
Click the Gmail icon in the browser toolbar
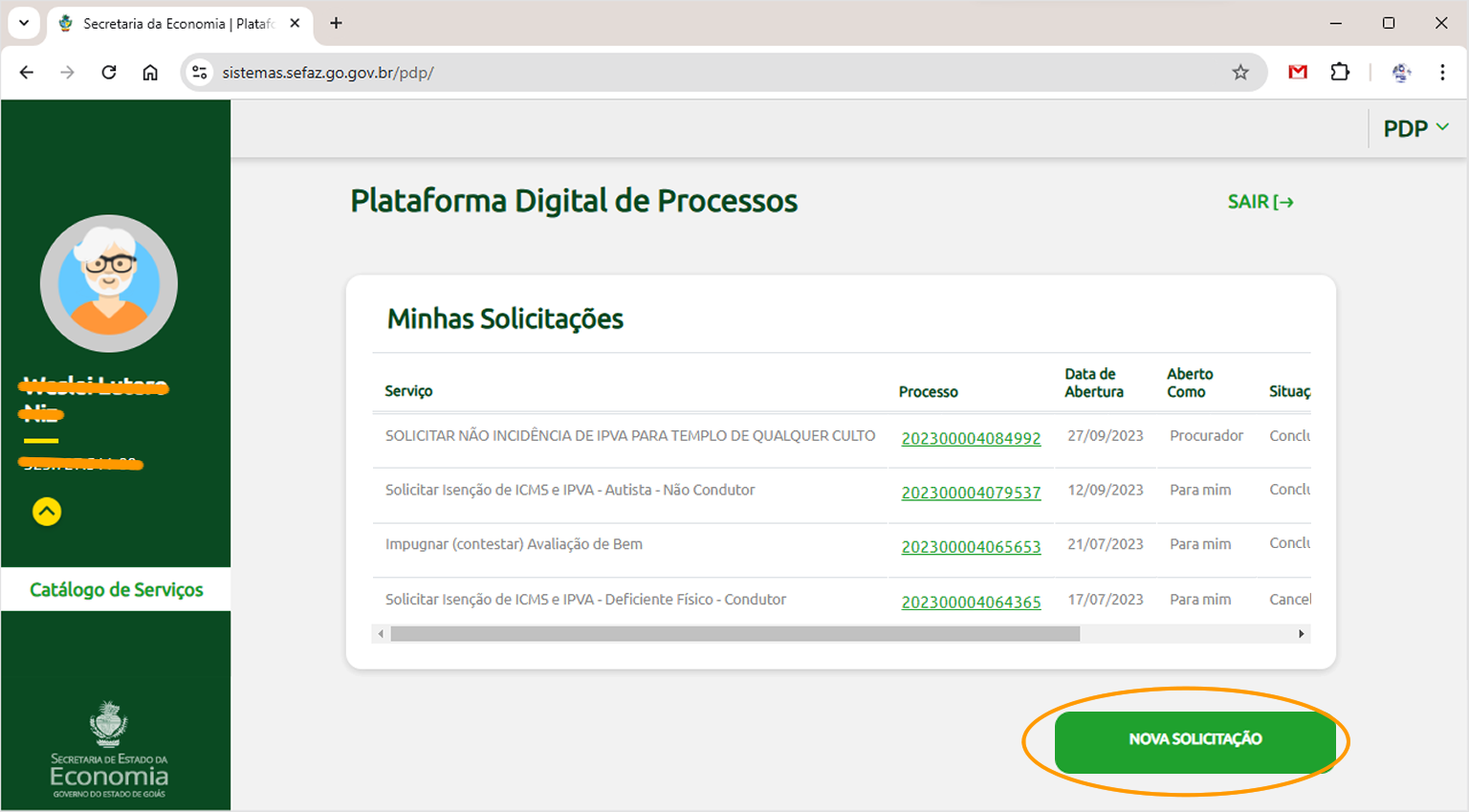[1298, 72]
